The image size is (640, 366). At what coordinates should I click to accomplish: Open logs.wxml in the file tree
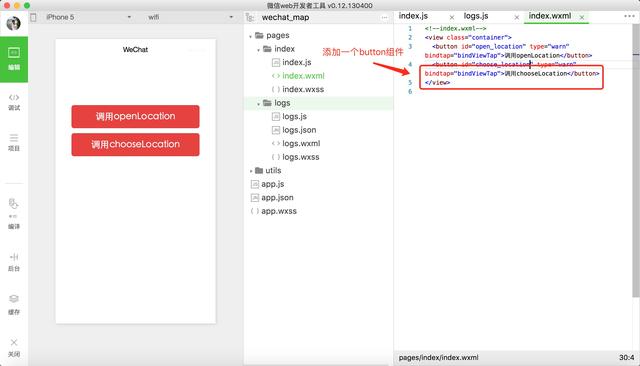click(x=301, y=144)
